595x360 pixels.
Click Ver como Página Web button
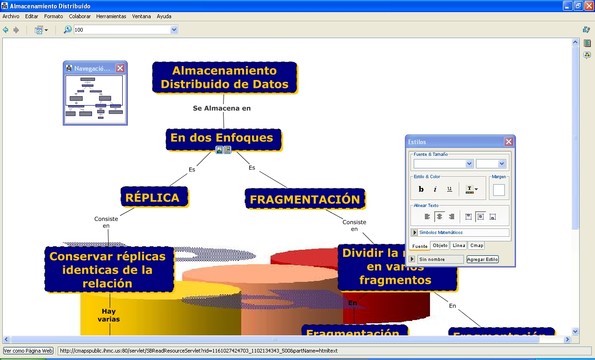pyautogui.click(x=28, y=351)
